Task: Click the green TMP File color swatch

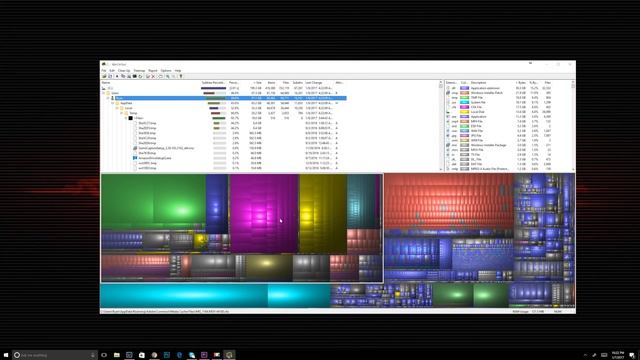Action: [x=464, y=98]
